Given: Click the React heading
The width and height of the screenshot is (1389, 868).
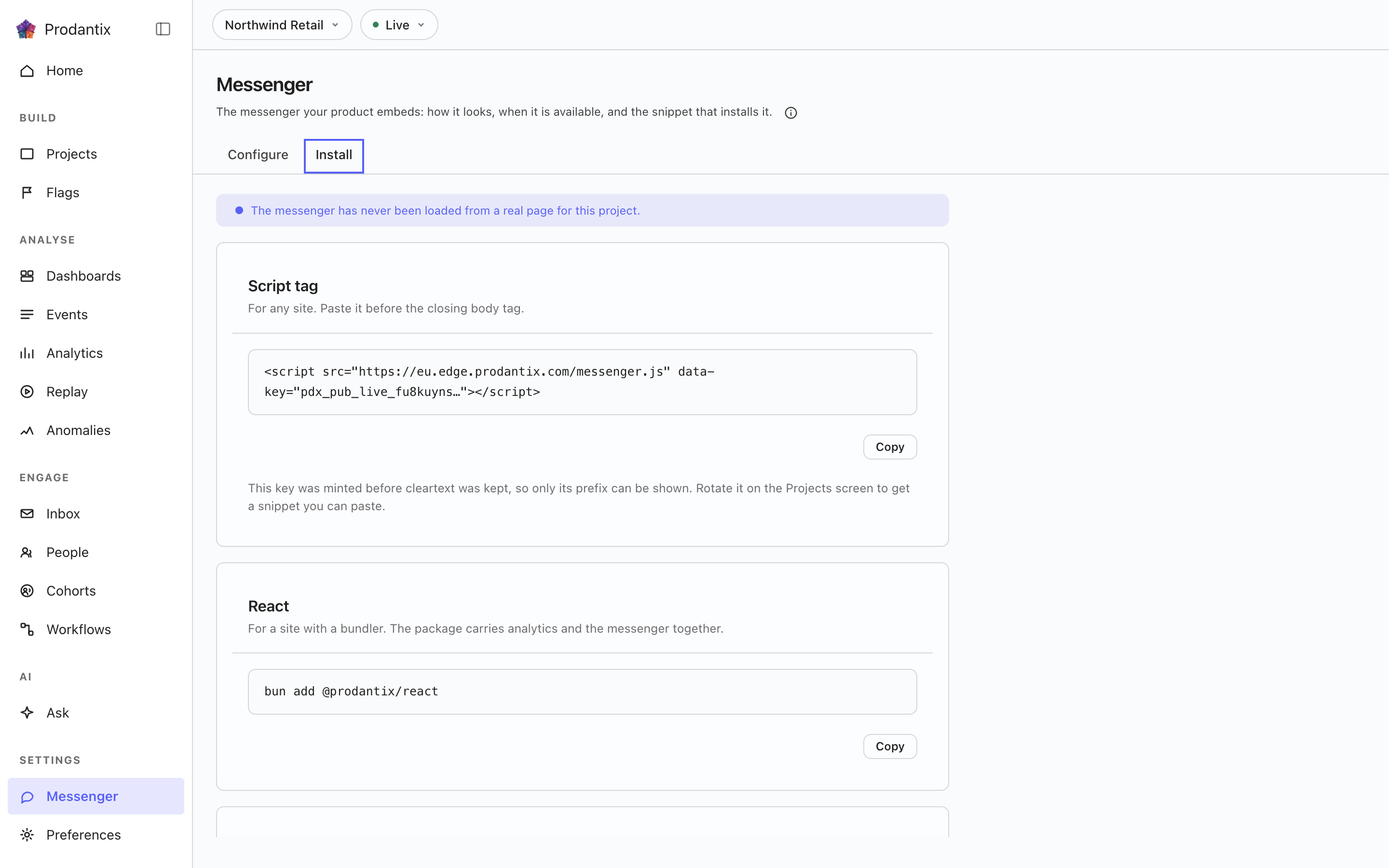Looking at the screenshot, I should [269, 606].
